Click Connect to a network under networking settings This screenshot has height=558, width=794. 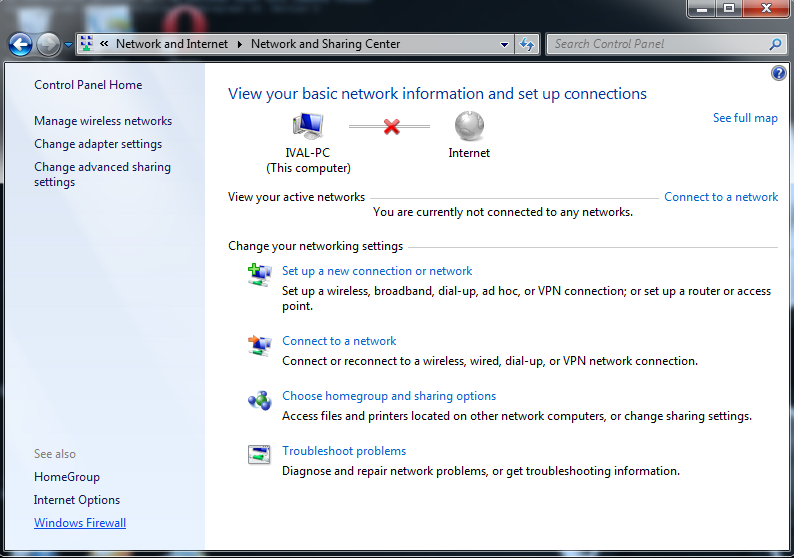(339, 341)
